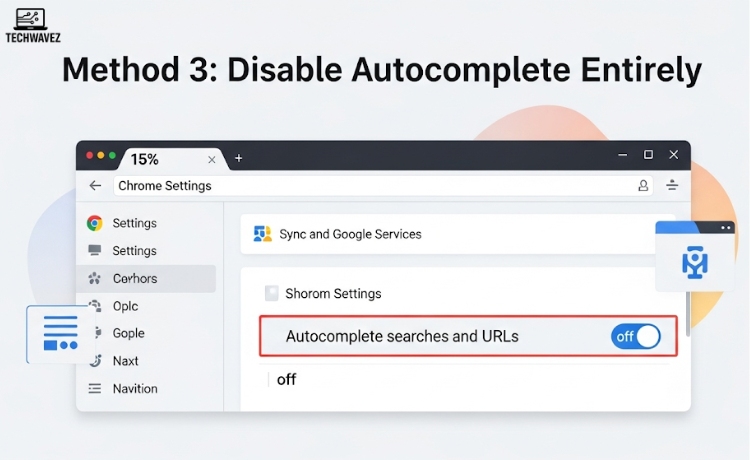Open Navition in the sidebar

point(135,389)
